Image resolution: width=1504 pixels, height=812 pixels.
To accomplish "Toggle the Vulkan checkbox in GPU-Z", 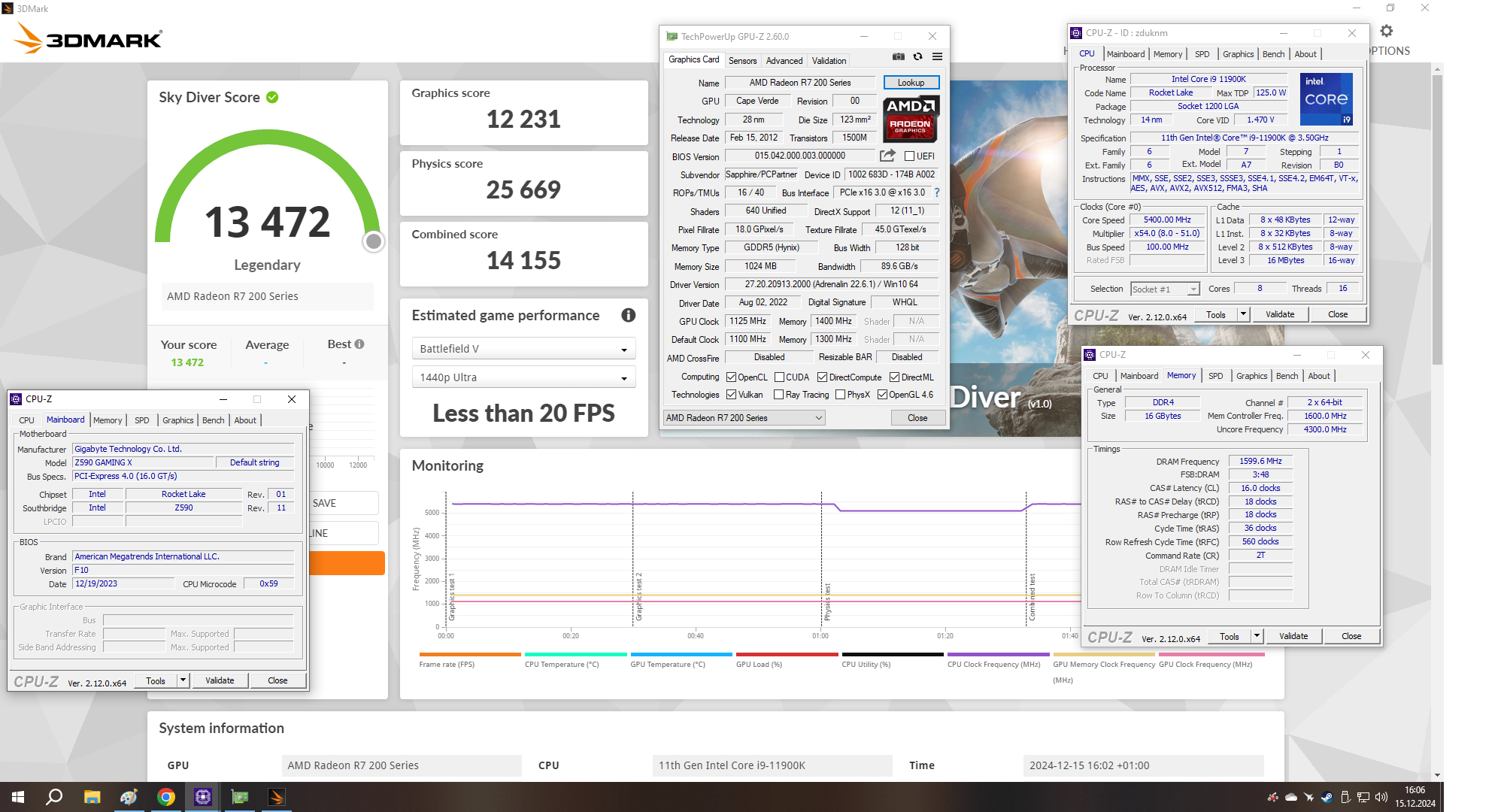I will coord(731,395).
